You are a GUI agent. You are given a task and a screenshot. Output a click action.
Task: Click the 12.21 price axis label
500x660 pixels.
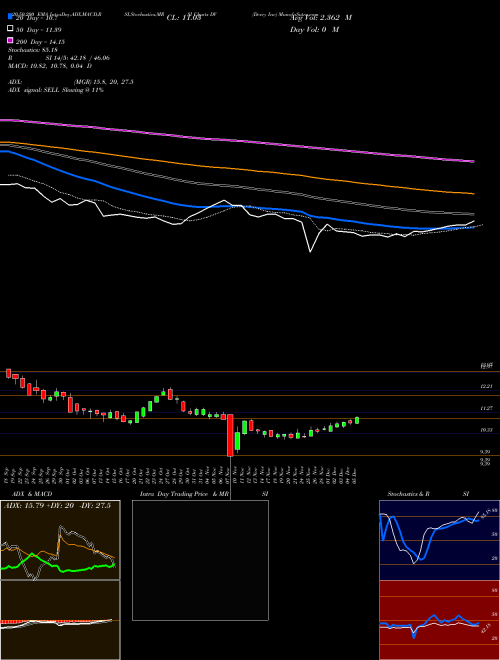point(486,386)
